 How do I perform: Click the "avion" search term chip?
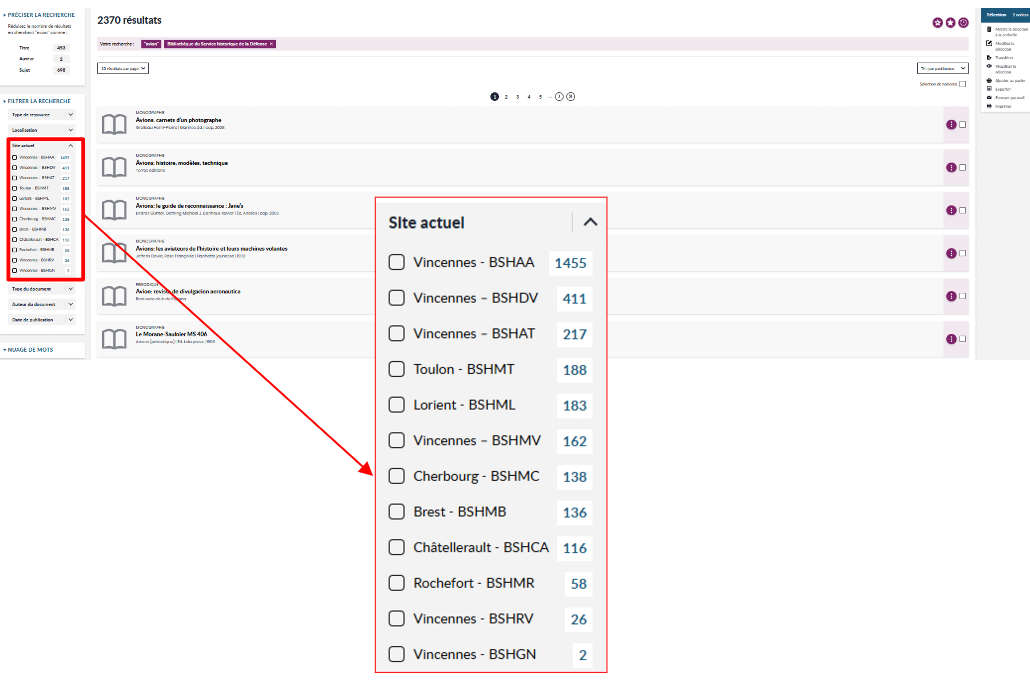click(x=151, y=44)
